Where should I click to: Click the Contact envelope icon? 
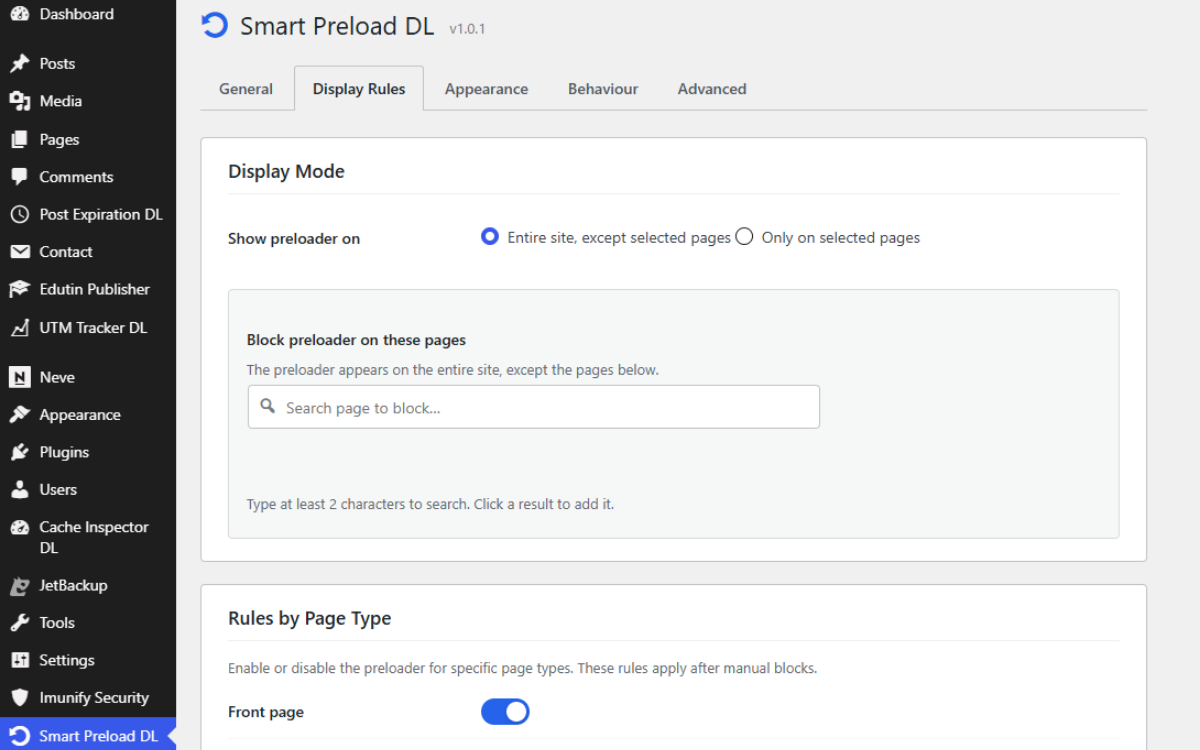19,252
